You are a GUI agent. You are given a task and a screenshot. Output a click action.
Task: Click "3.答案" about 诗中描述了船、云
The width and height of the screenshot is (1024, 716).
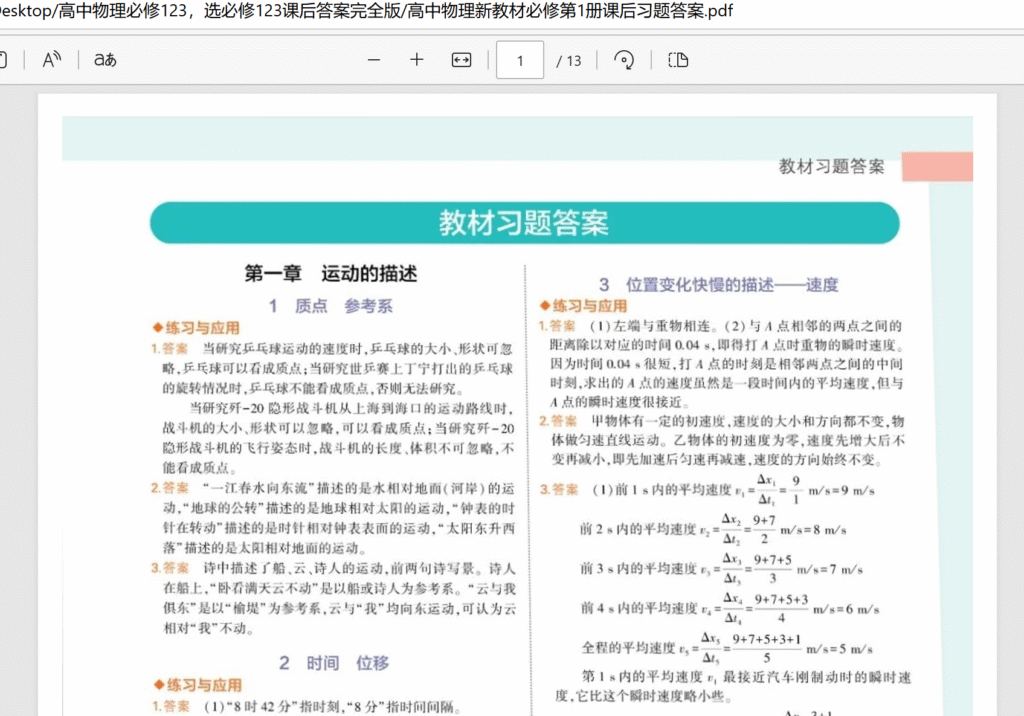170,568
